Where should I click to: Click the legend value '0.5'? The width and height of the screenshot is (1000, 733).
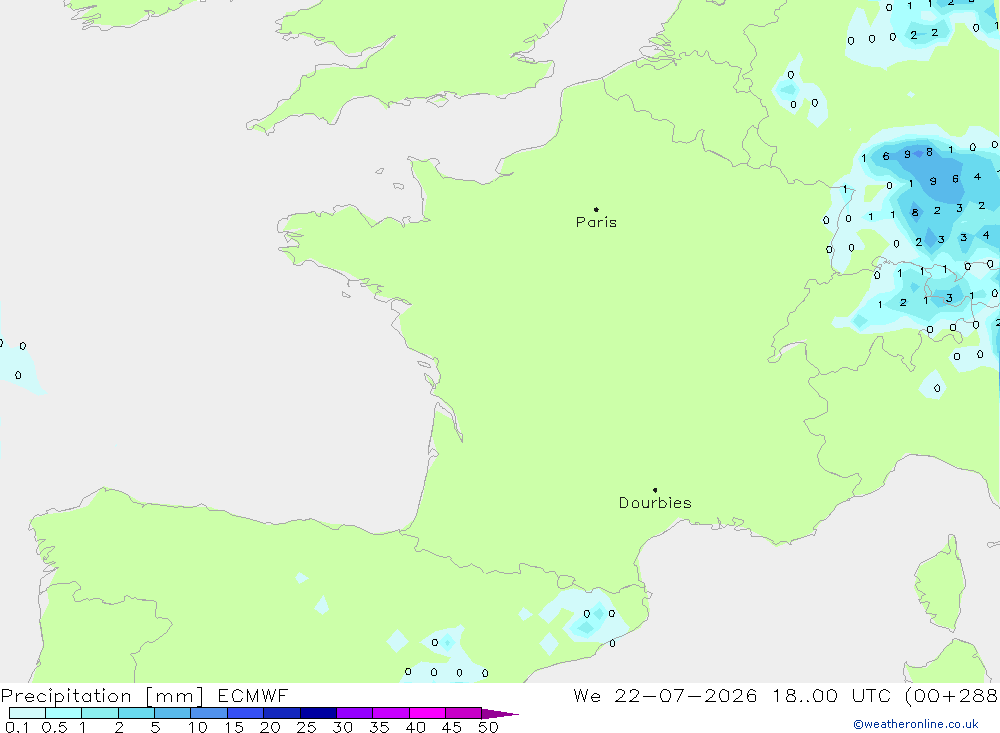point(54,727)
